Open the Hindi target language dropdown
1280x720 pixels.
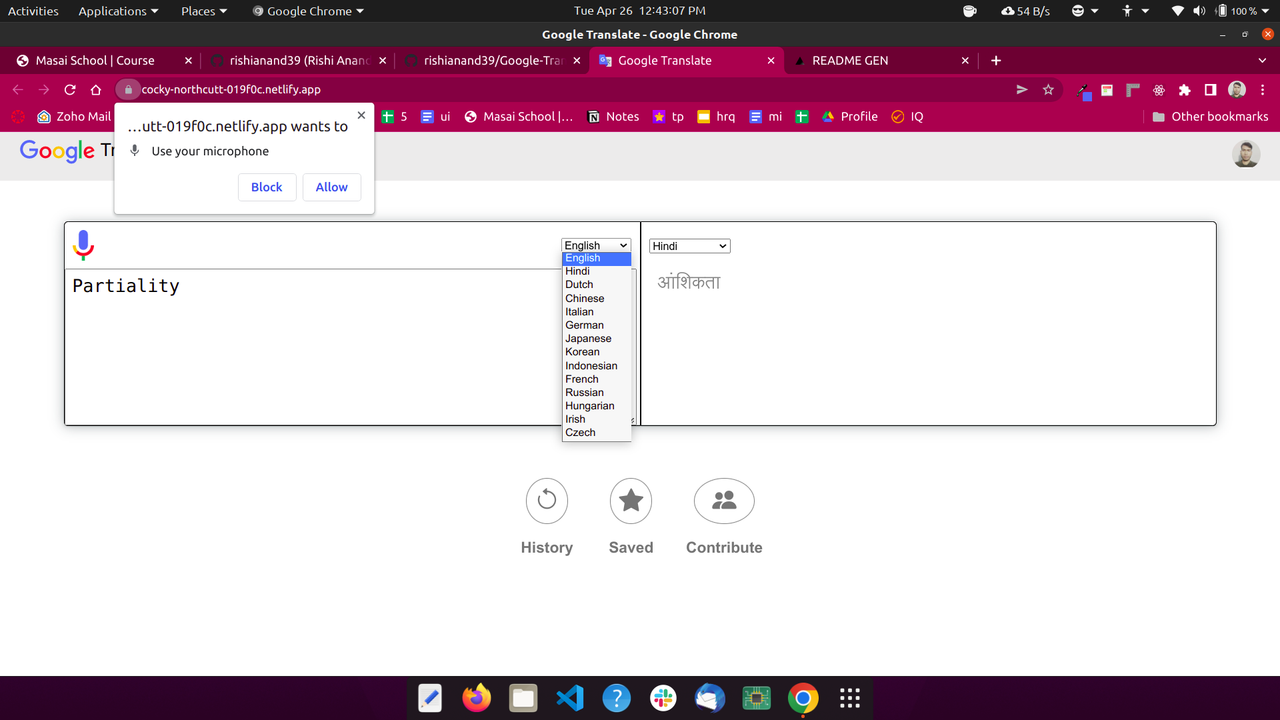pyautogui.click(x=689, y=245)
